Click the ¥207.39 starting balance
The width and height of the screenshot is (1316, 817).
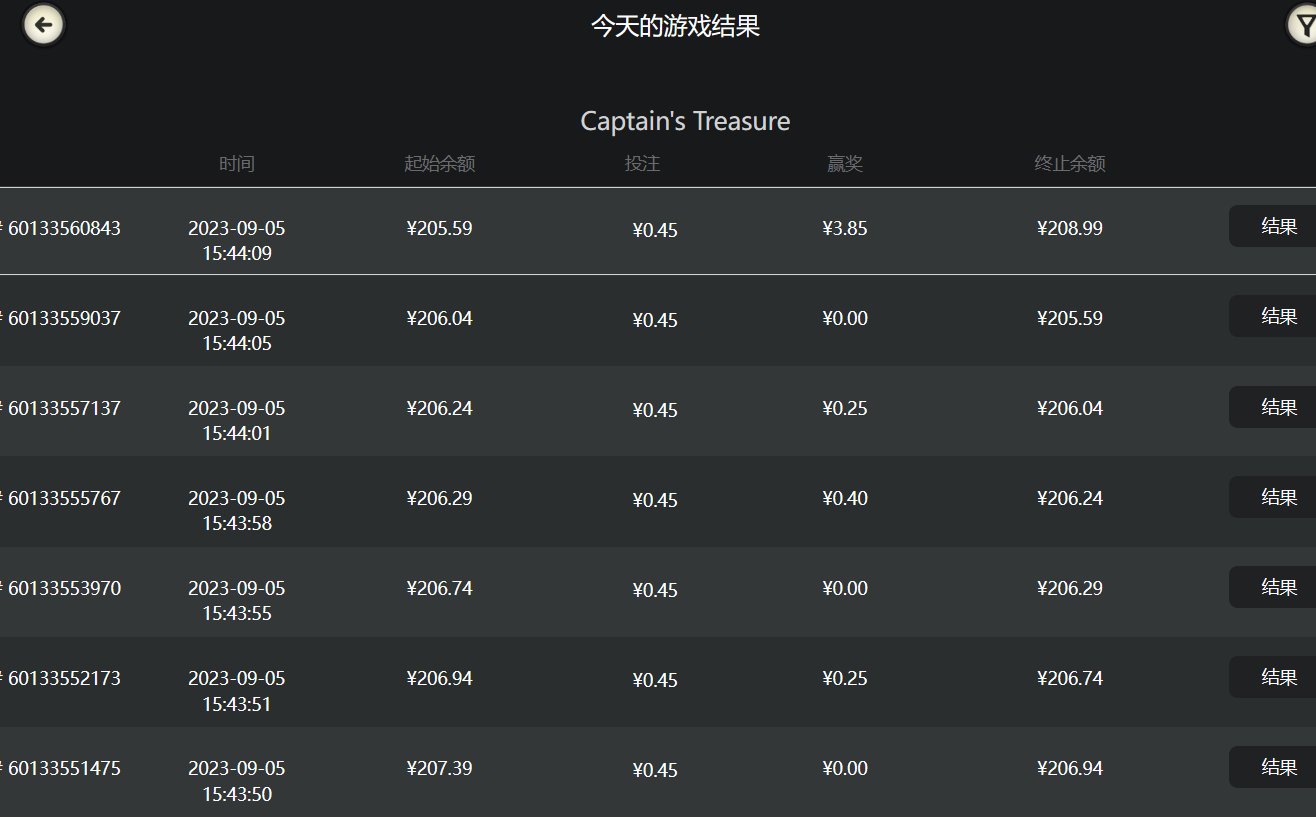[x=439, y=768]
